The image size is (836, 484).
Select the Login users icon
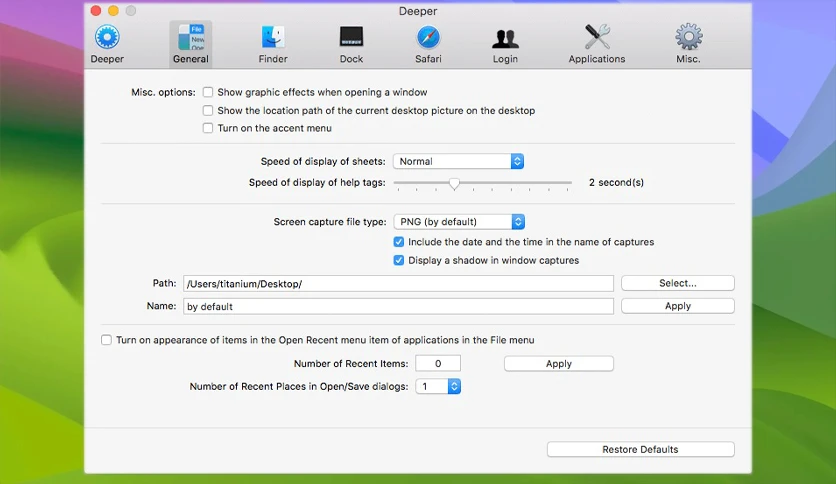pyautogui.click(x=505, y=38)
